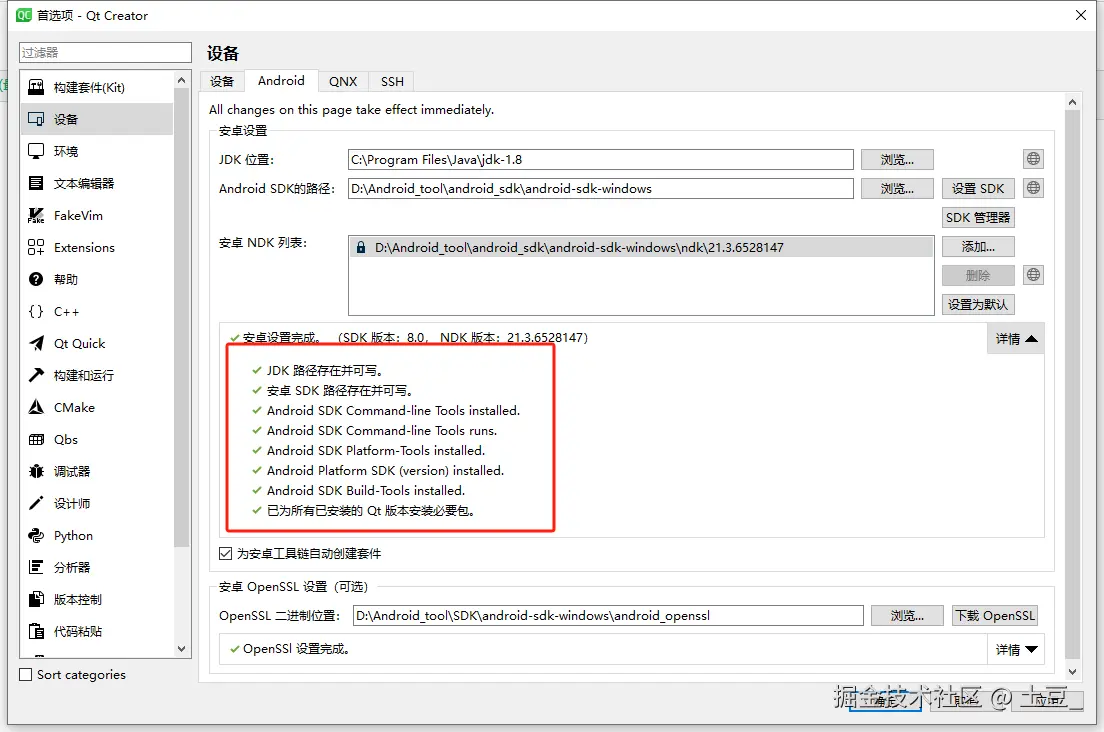The height and width of the screenshot is (732, 1104).
Task: Open the 帮助 question mark icon
Action: pyautogui.click(x=36, y=279)
